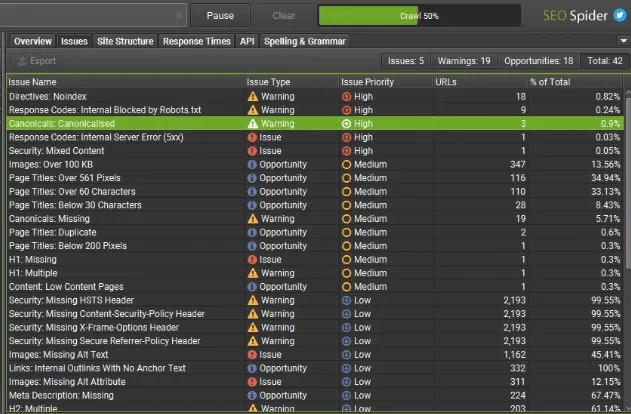The height and width of the screenshot is (414, 631).
Task: Click high priority icon for Security: Mixed Content
Action: point(346,151)
